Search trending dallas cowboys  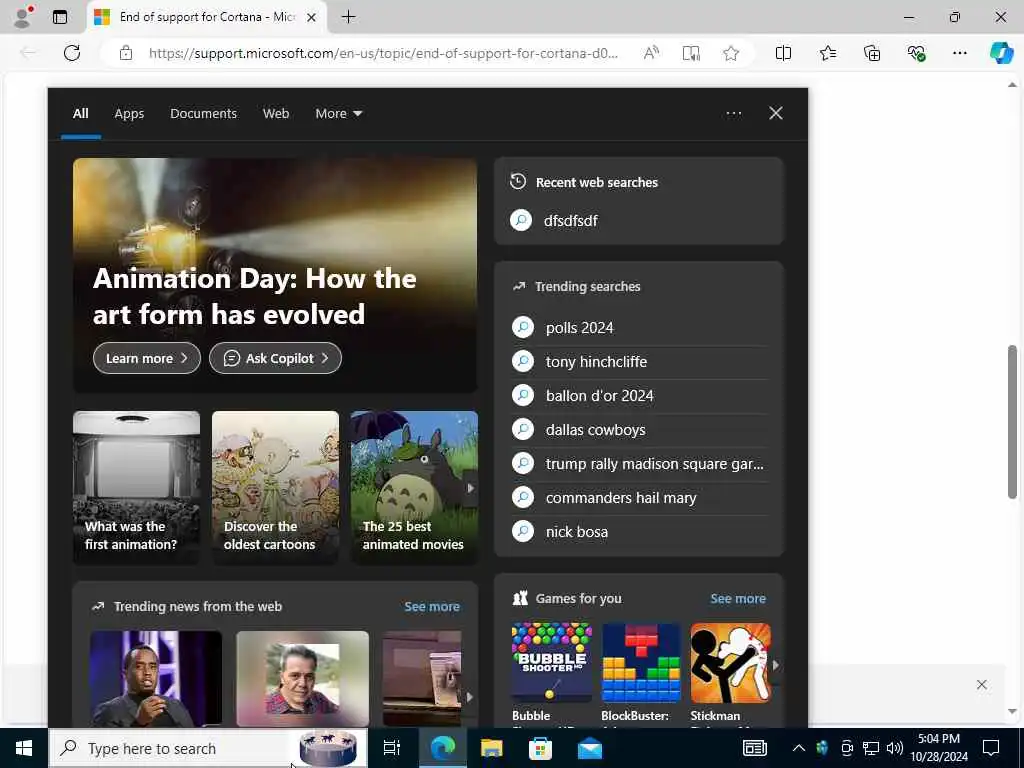click(x=639, y=429)
